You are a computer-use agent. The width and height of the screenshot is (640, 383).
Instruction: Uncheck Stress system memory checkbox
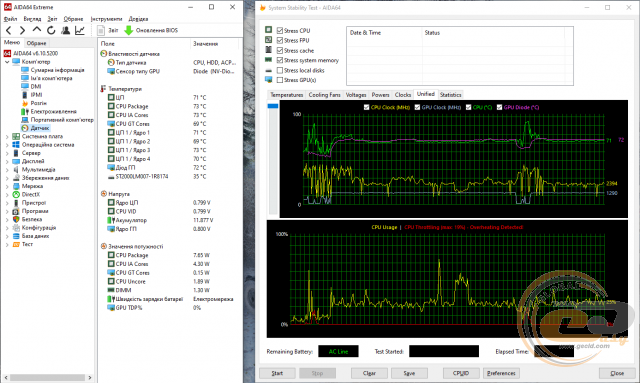280,60
